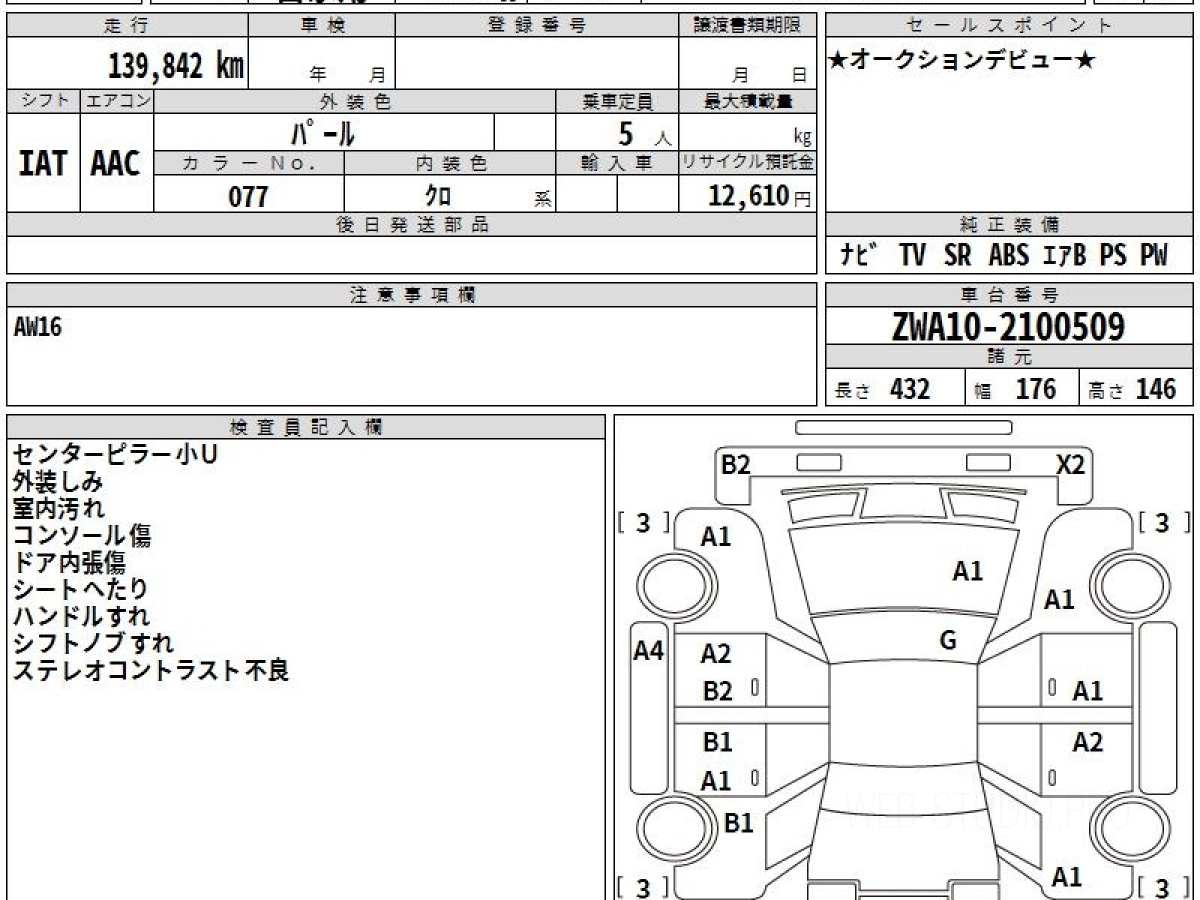The image size is (1200, 900).
Task: Click the 検査員記入欄 header bar
Action: [x=306, y=427]
